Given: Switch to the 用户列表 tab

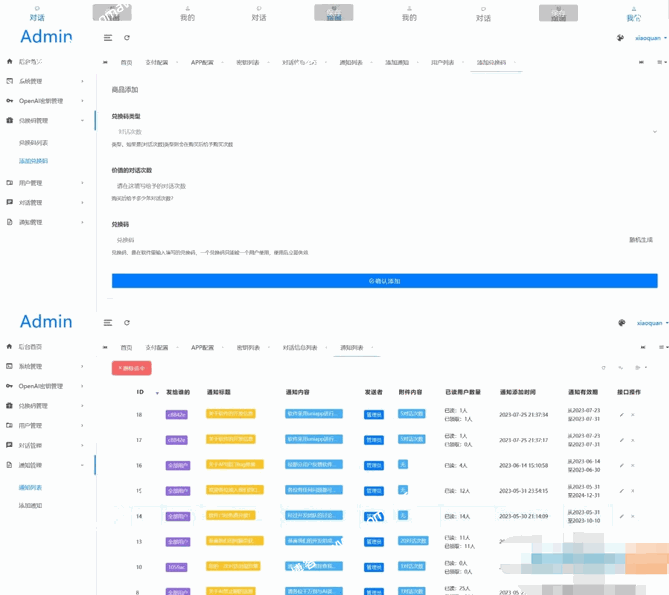Looking at the screenshot, I should click(442, 62).
